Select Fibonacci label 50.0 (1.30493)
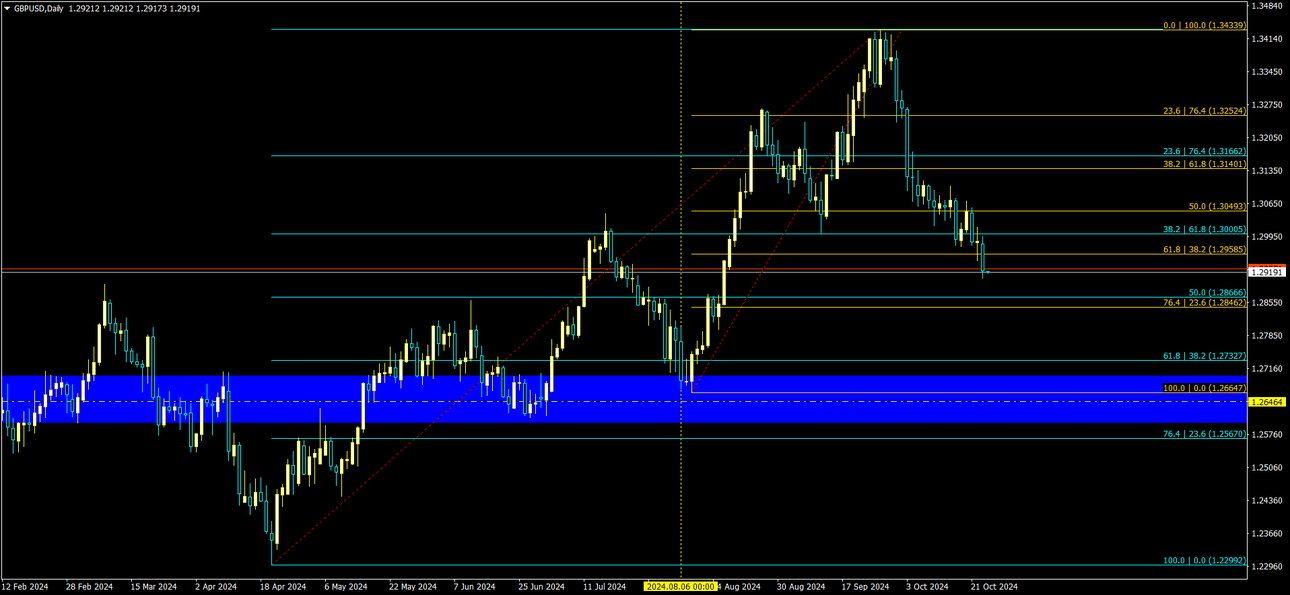This screenshot has width=1290, height=595. [1217, 206]
